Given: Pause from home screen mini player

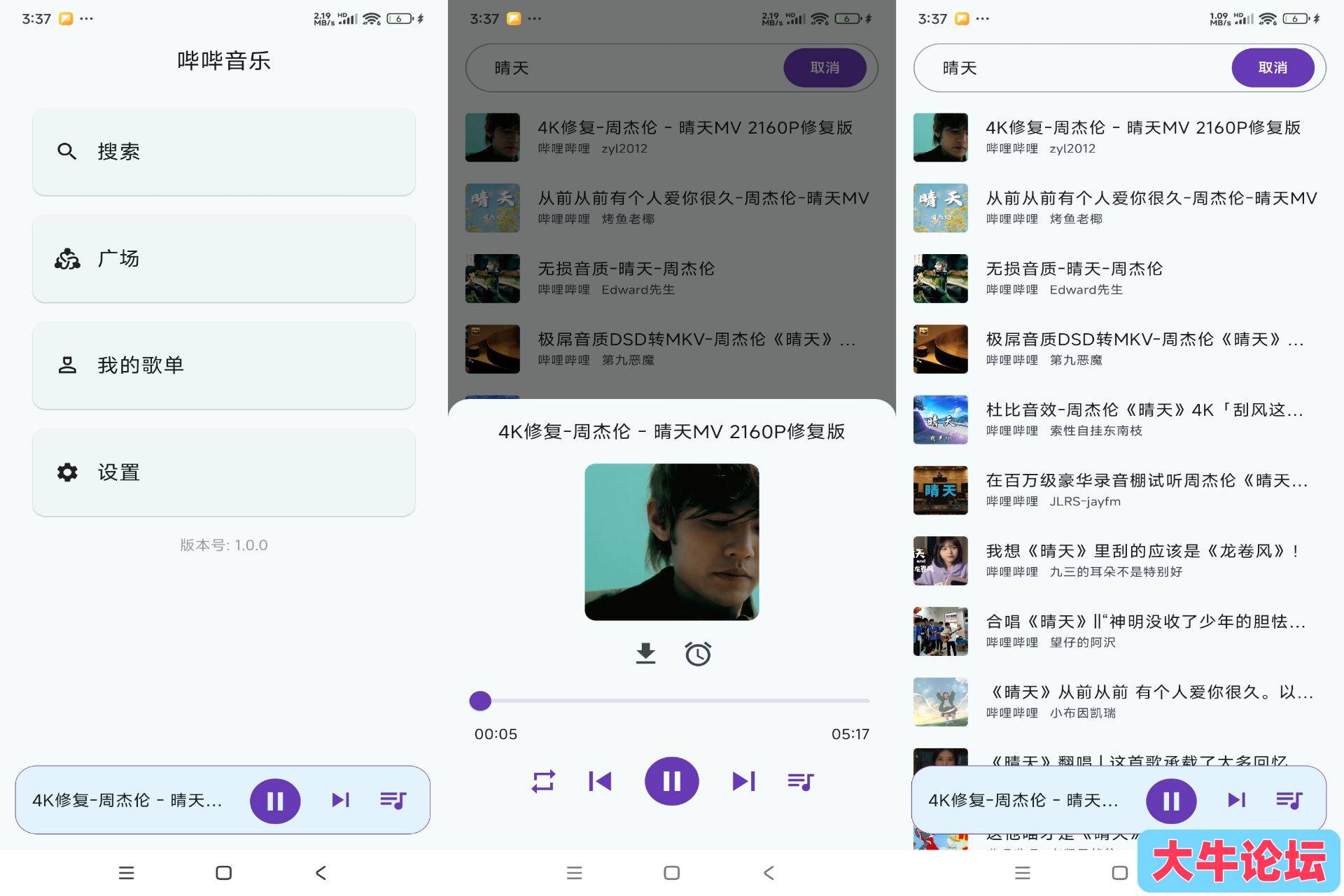Looking at the screenshot, I should (275, 800).
